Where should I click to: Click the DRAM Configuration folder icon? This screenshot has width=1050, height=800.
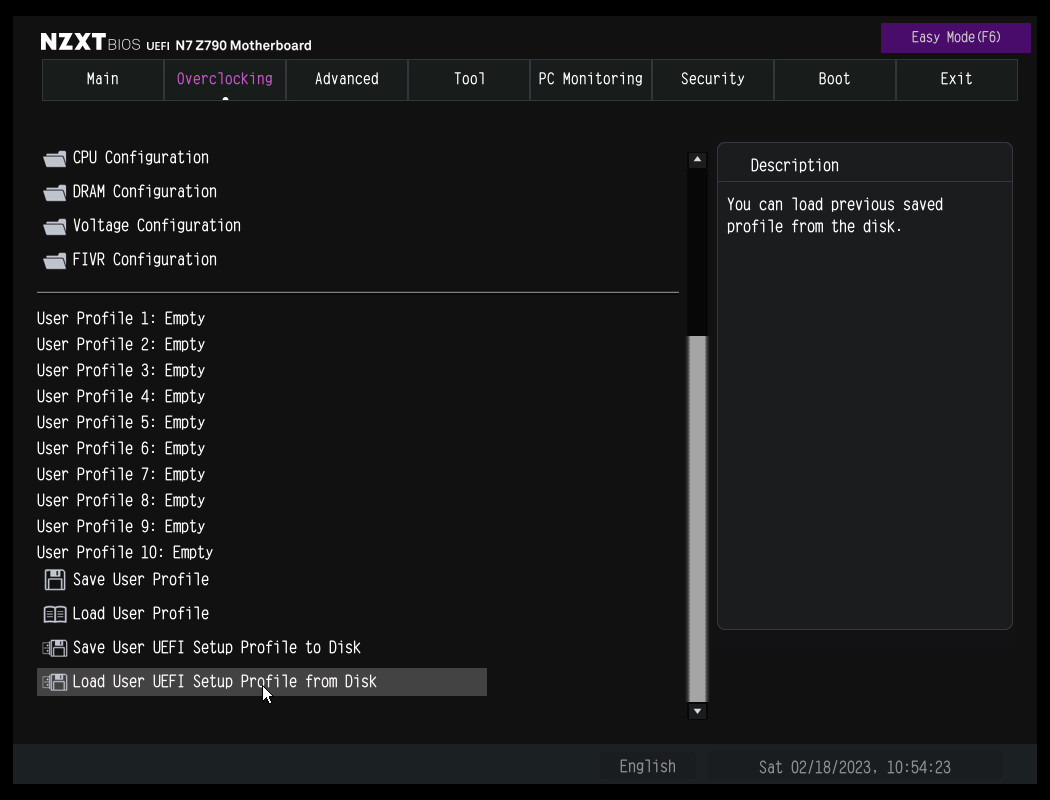click(x=55, y=193)
